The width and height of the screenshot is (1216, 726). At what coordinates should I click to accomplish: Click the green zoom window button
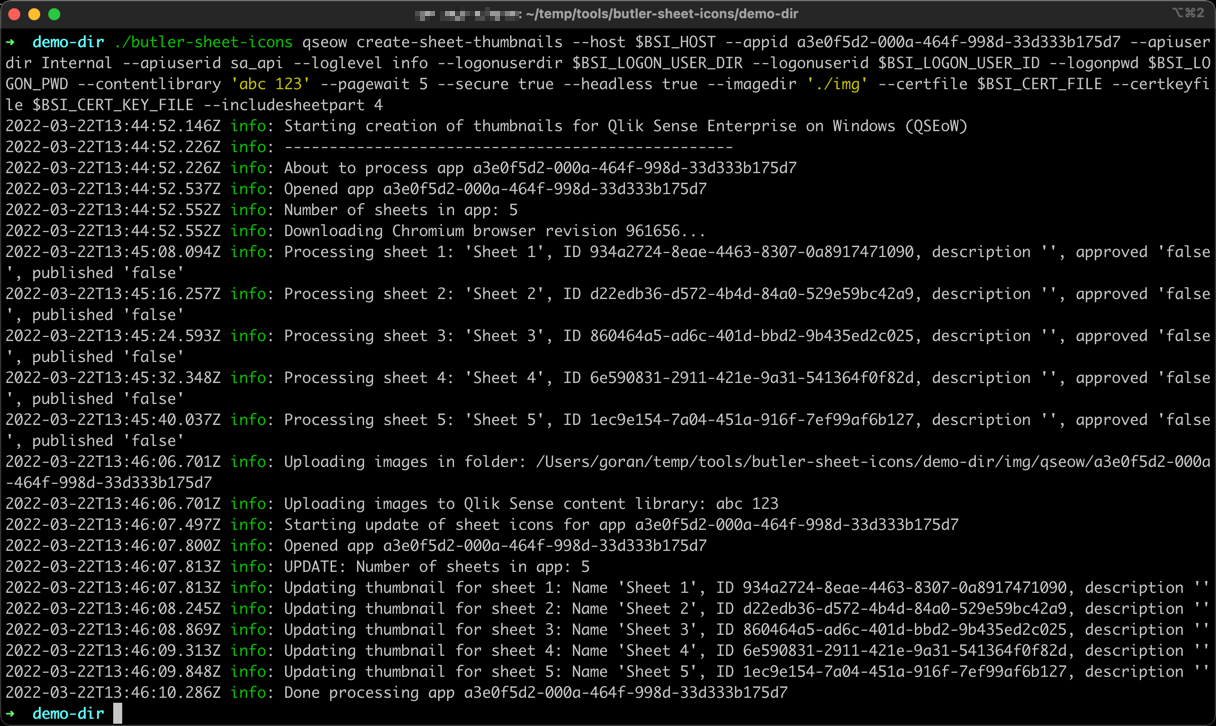click(x=54, y=14)
